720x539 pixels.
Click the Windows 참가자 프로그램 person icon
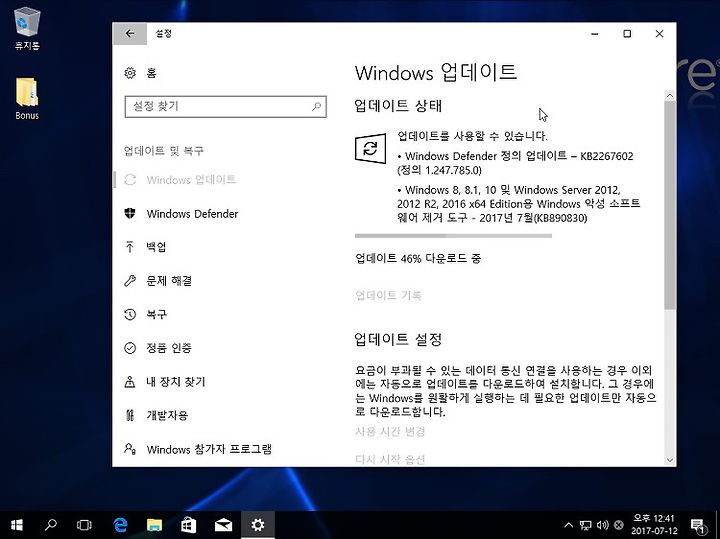pyautogui.click(x=130, y=449)
